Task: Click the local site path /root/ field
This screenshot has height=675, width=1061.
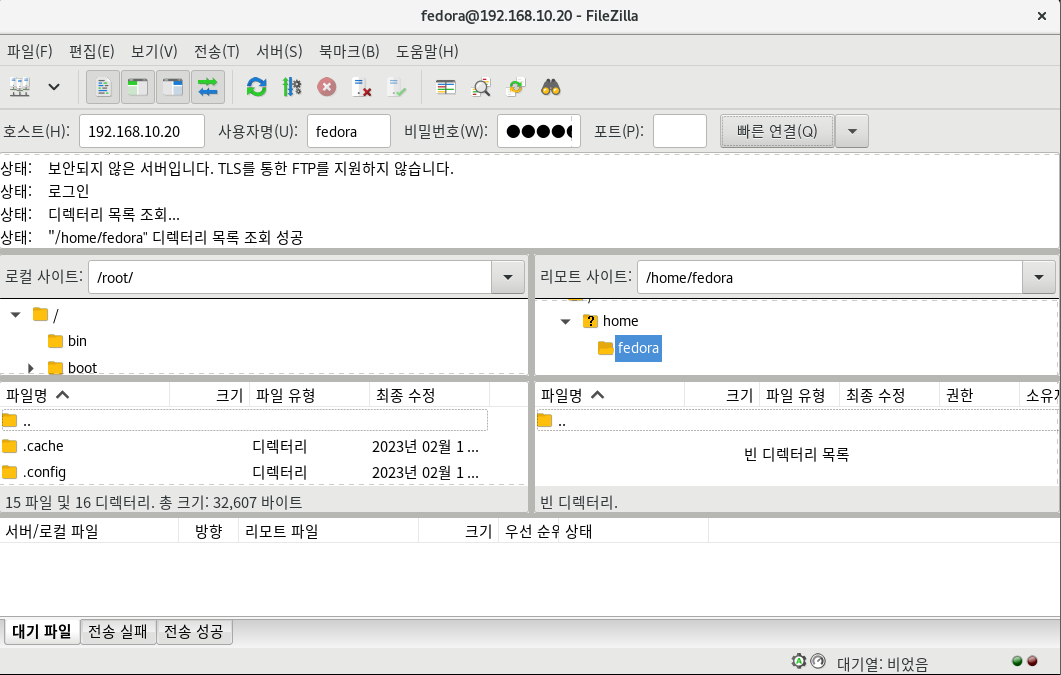Action: click(290, 277)
